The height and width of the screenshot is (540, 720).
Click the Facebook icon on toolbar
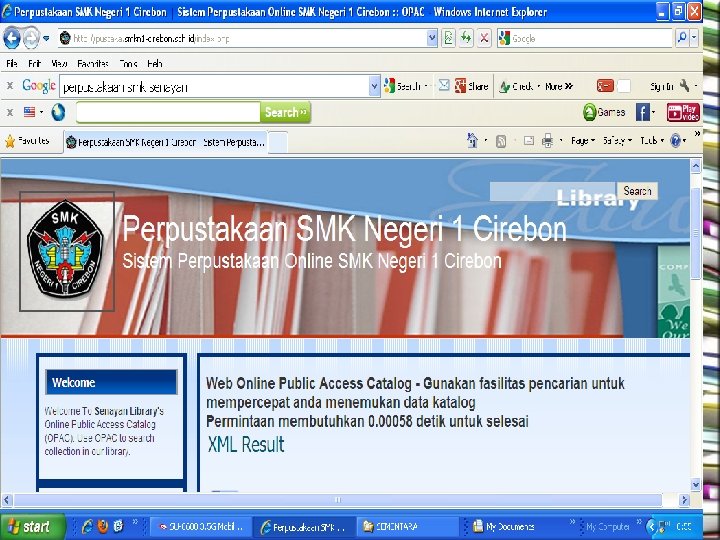[x=642, y=112]
